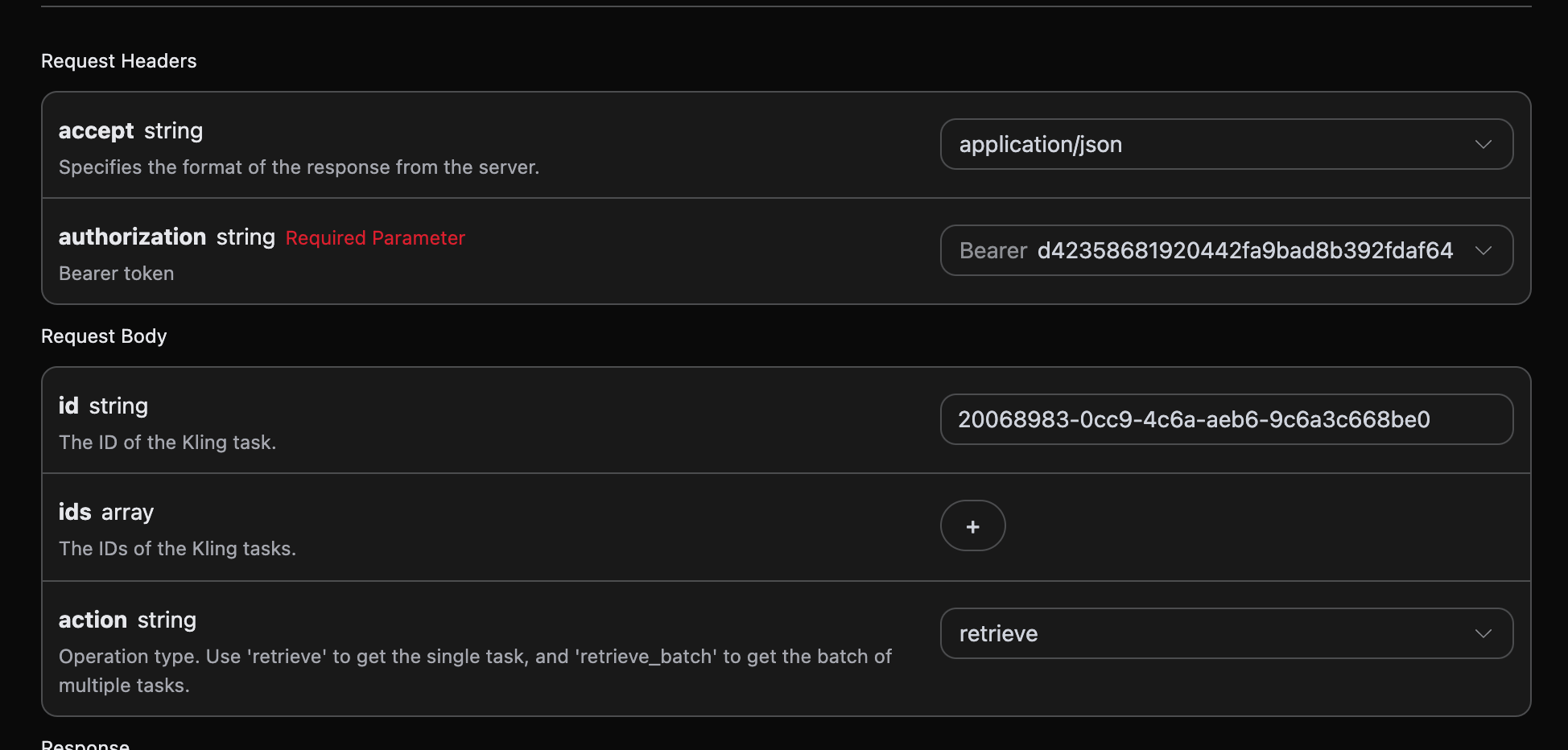Click the chevron arrow in the action dropdown
The width and height of the screenshot is (1568, 750).
click(1483, 634)
